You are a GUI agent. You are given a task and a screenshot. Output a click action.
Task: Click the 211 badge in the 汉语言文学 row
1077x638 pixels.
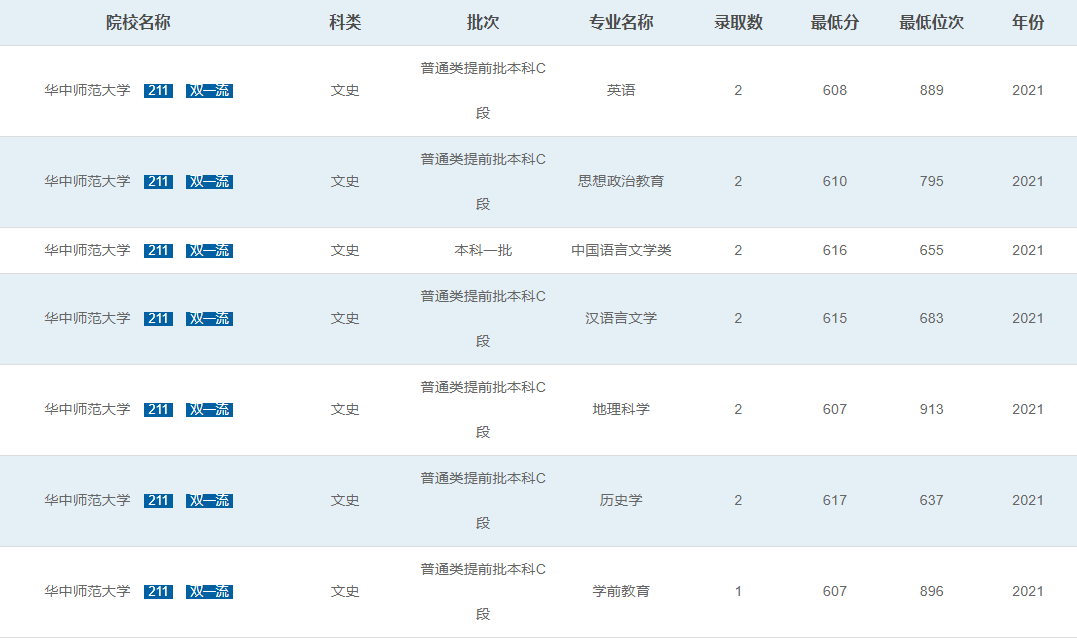click(x=158, y=319)
